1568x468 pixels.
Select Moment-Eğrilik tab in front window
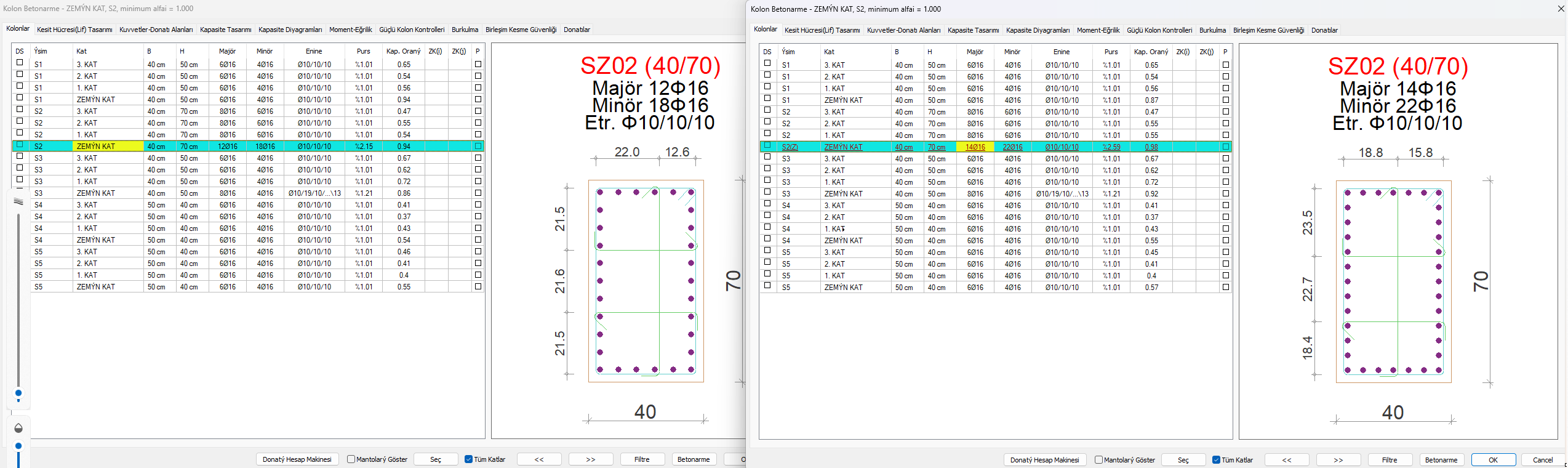(x=1098, y=30)
